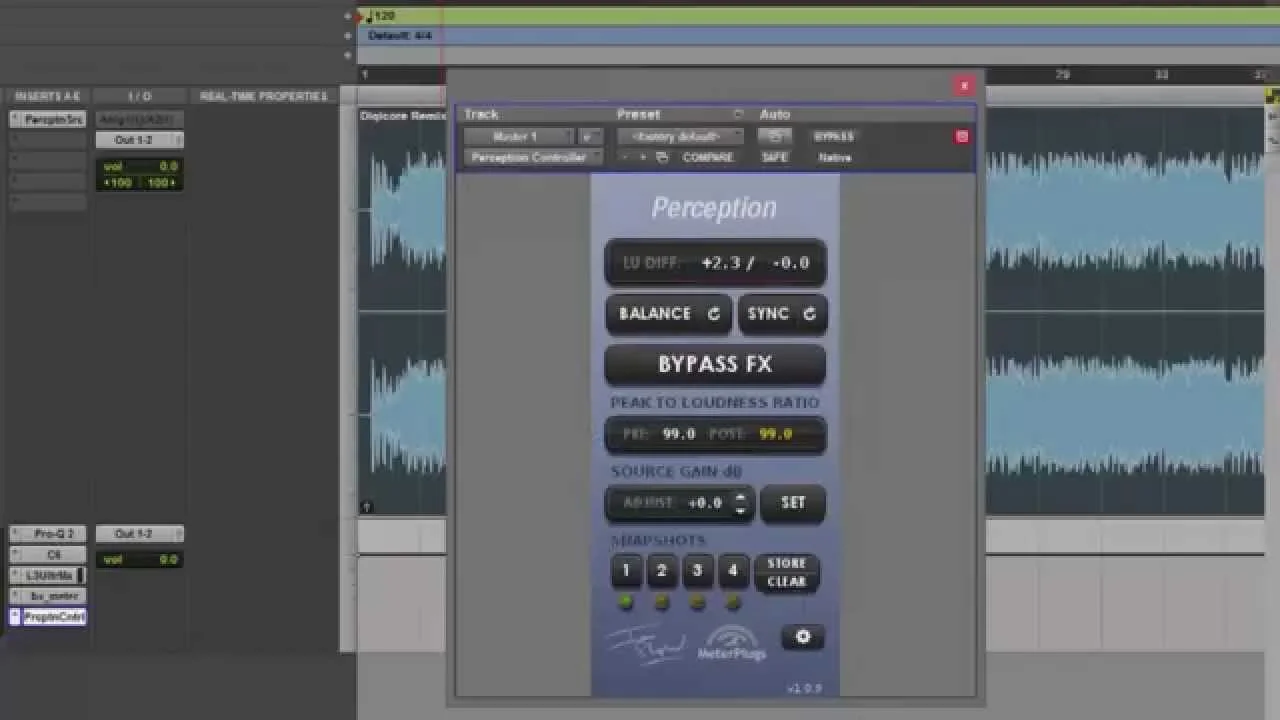Increase source gain with up stepper arrow
Viewport: 1280px width, 720px height.
click(x=740, y=497)
